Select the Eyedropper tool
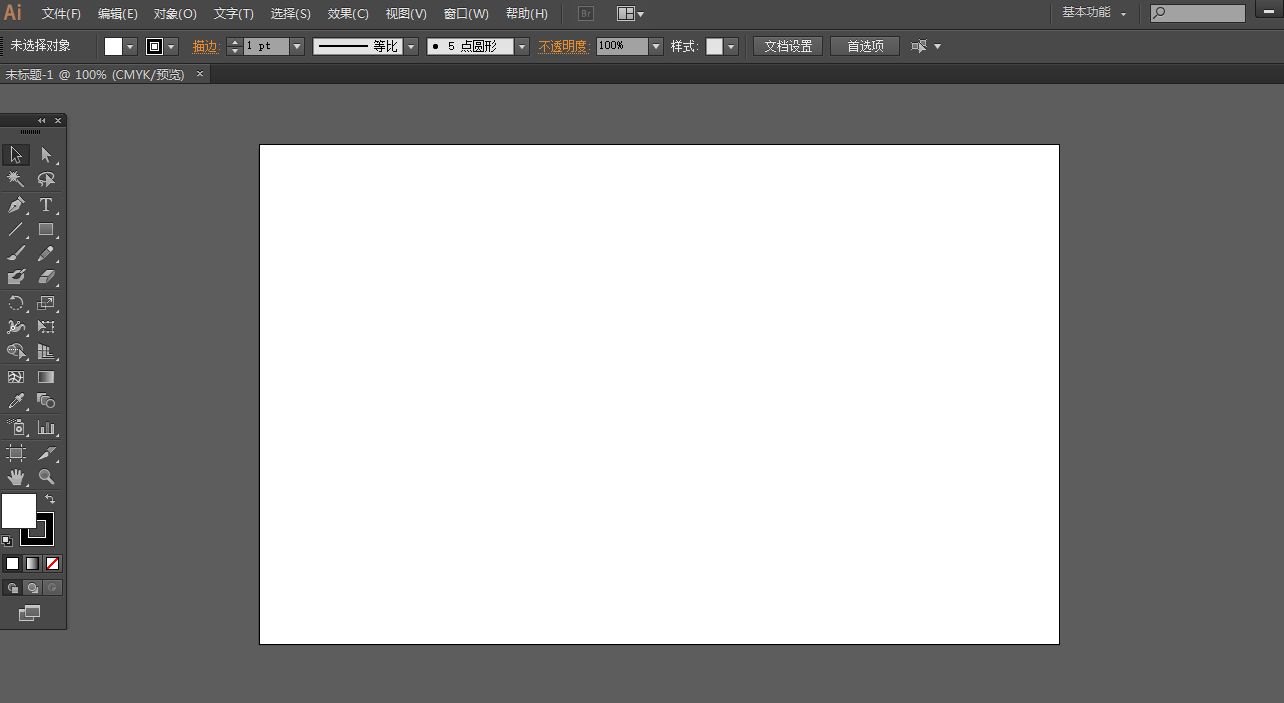Viewport: 1284px width, 703px height. pos(16,401)
